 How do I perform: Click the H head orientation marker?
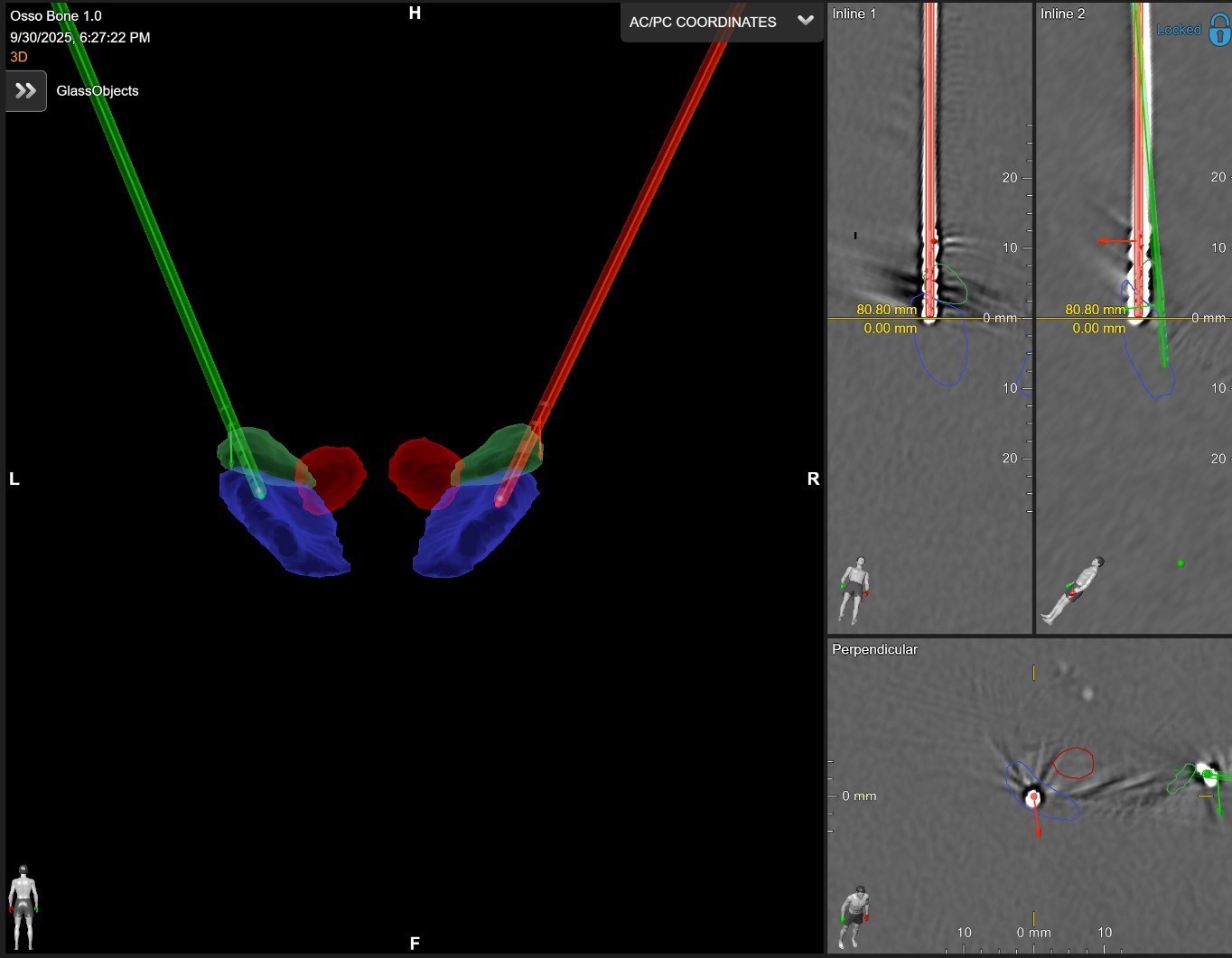coord(415,14)
